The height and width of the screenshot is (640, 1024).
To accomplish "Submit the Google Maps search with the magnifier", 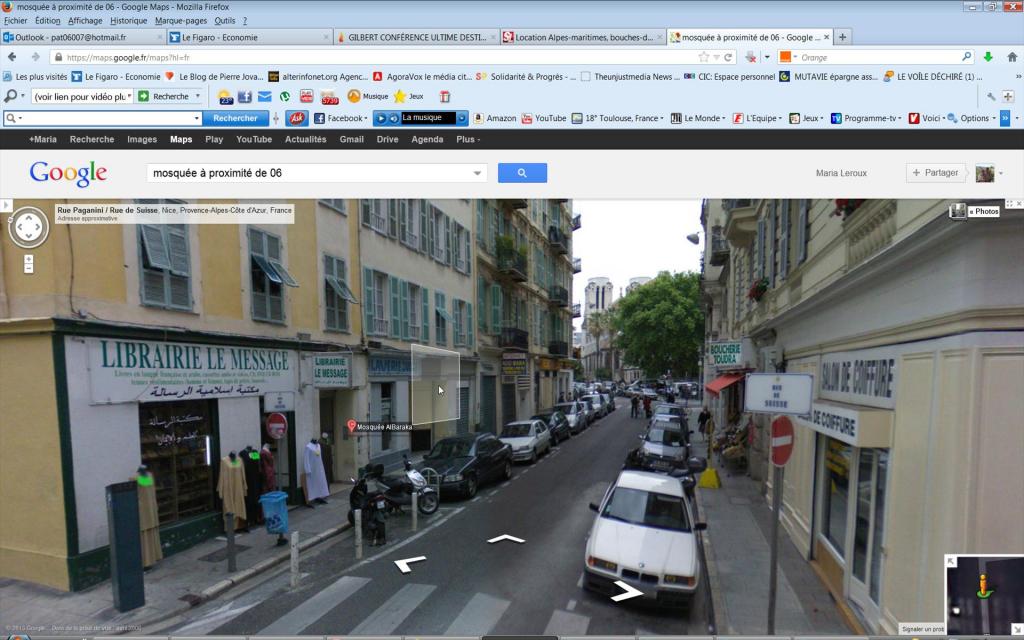I will (522, 173).
